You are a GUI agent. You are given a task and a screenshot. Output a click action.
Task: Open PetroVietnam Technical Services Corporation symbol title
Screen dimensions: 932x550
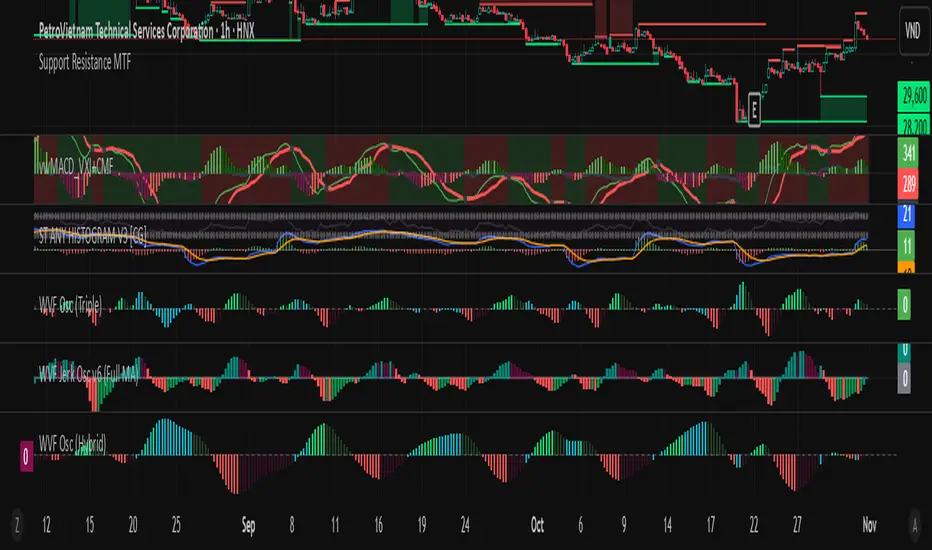point(126,31)
